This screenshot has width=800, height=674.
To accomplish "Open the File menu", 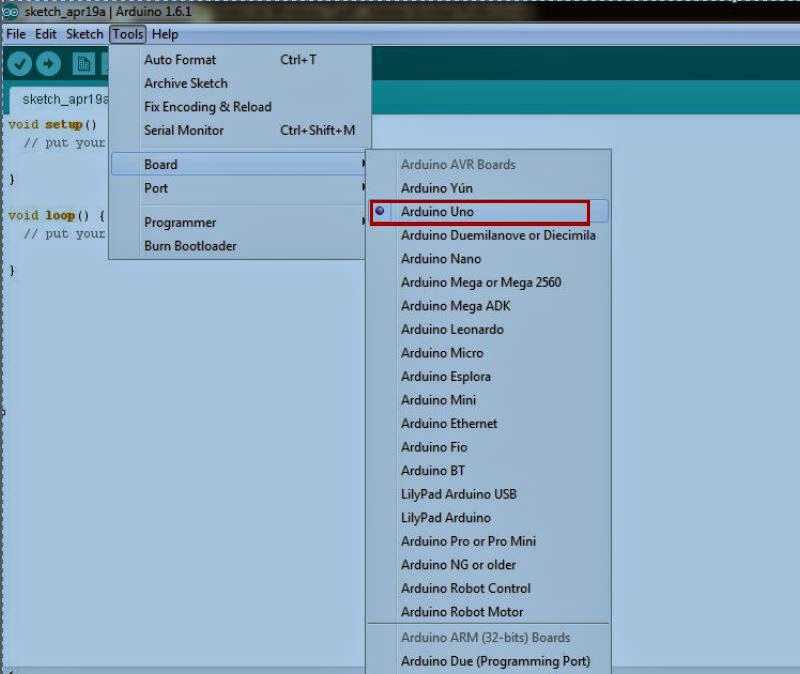I will click(x=16, y=34).
